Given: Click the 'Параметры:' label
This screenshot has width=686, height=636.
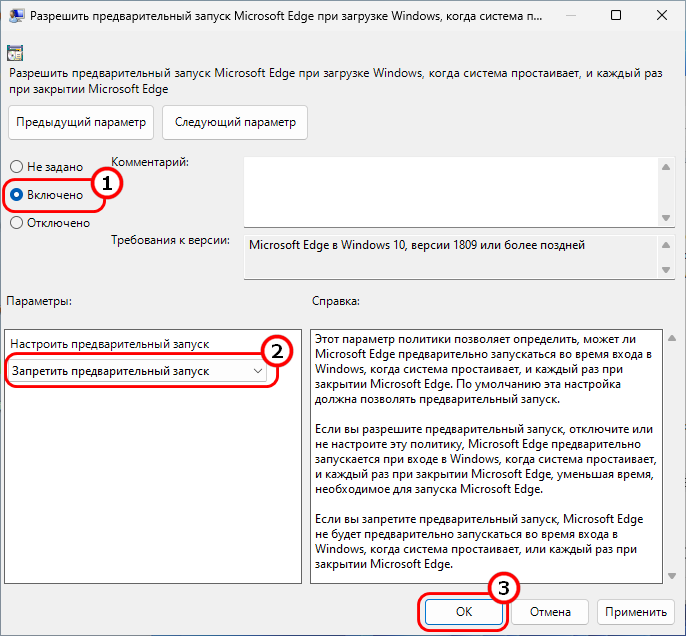Looking at the screenshot, I should coord(39,301).
